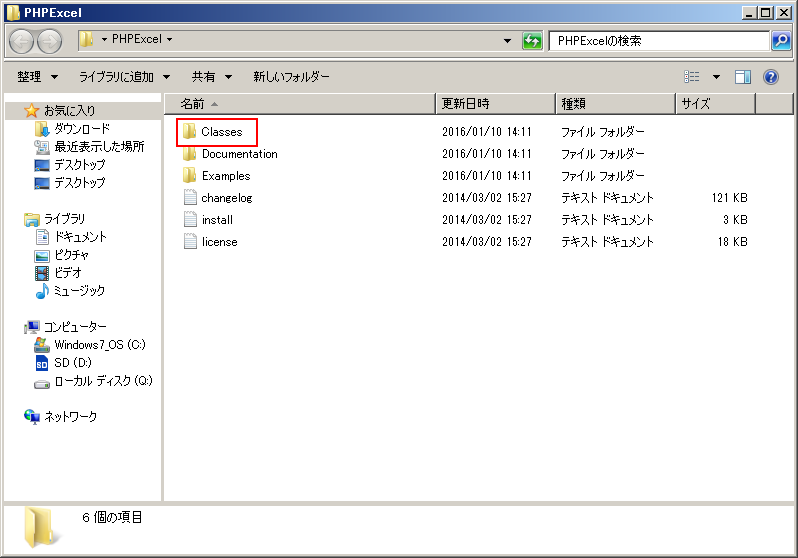
Task: Open ライブラリ in the navigation pane
Action: click(64, 219)
